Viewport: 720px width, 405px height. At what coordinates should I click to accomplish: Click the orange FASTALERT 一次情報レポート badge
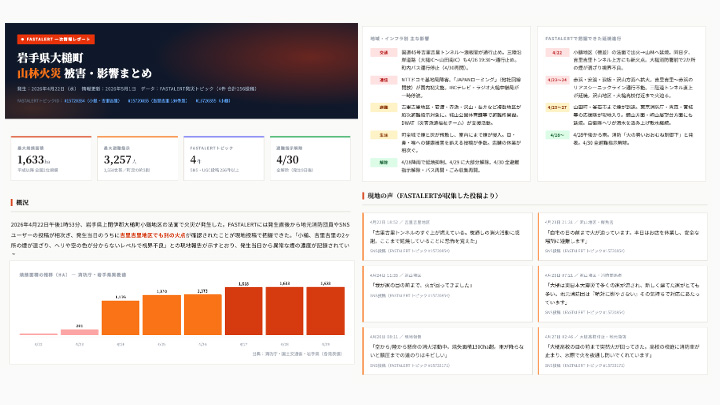tap(56, 39)
